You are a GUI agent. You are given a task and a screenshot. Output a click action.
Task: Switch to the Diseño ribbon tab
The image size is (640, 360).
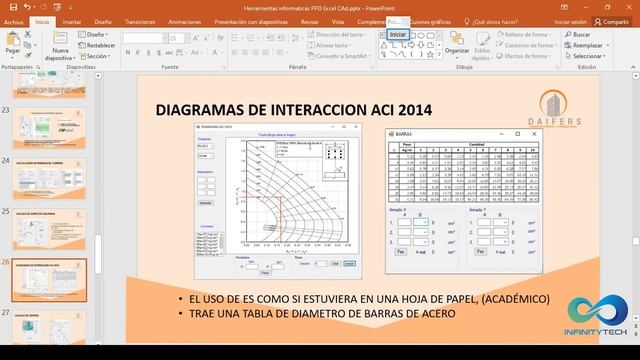[103, 22]
